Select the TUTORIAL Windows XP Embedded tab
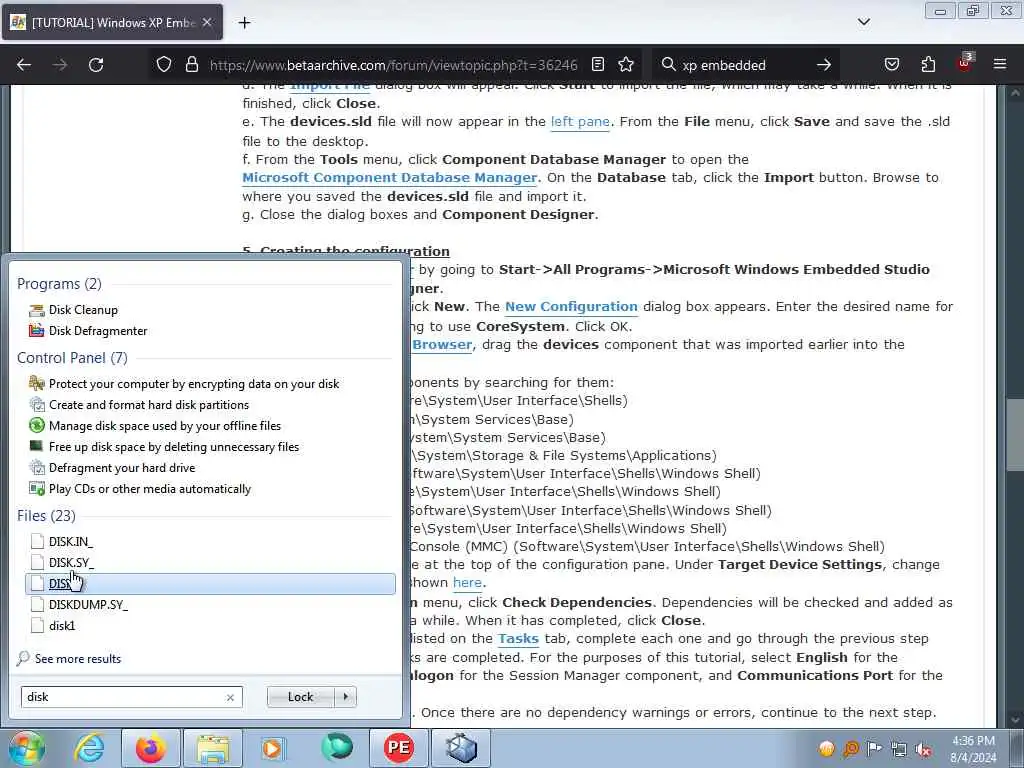The image size is (1024, 768). (112, 22)
